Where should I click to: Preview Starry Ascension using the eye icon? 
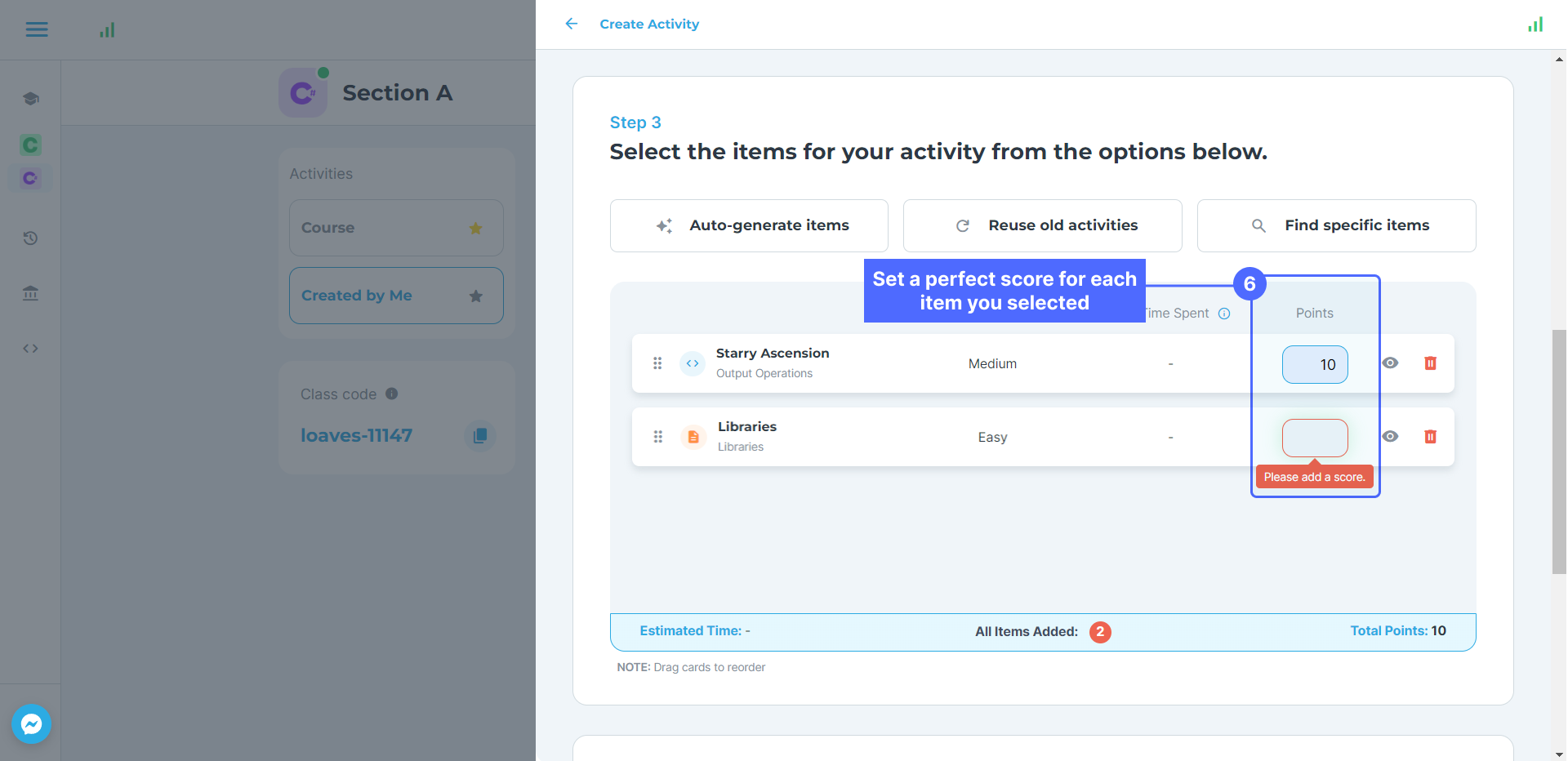tap(1390, 363)
